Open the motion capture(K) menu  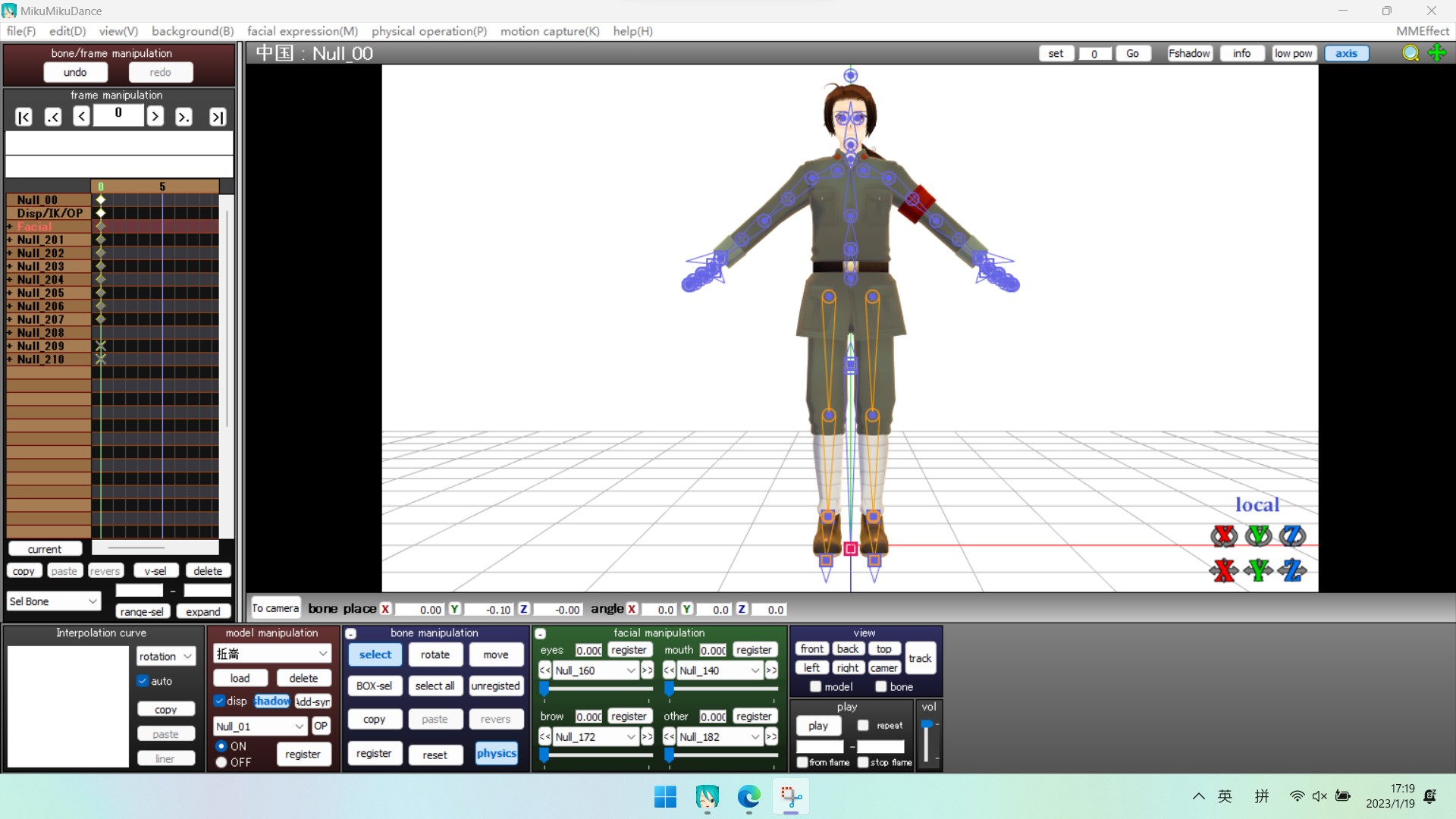point(550,31)
